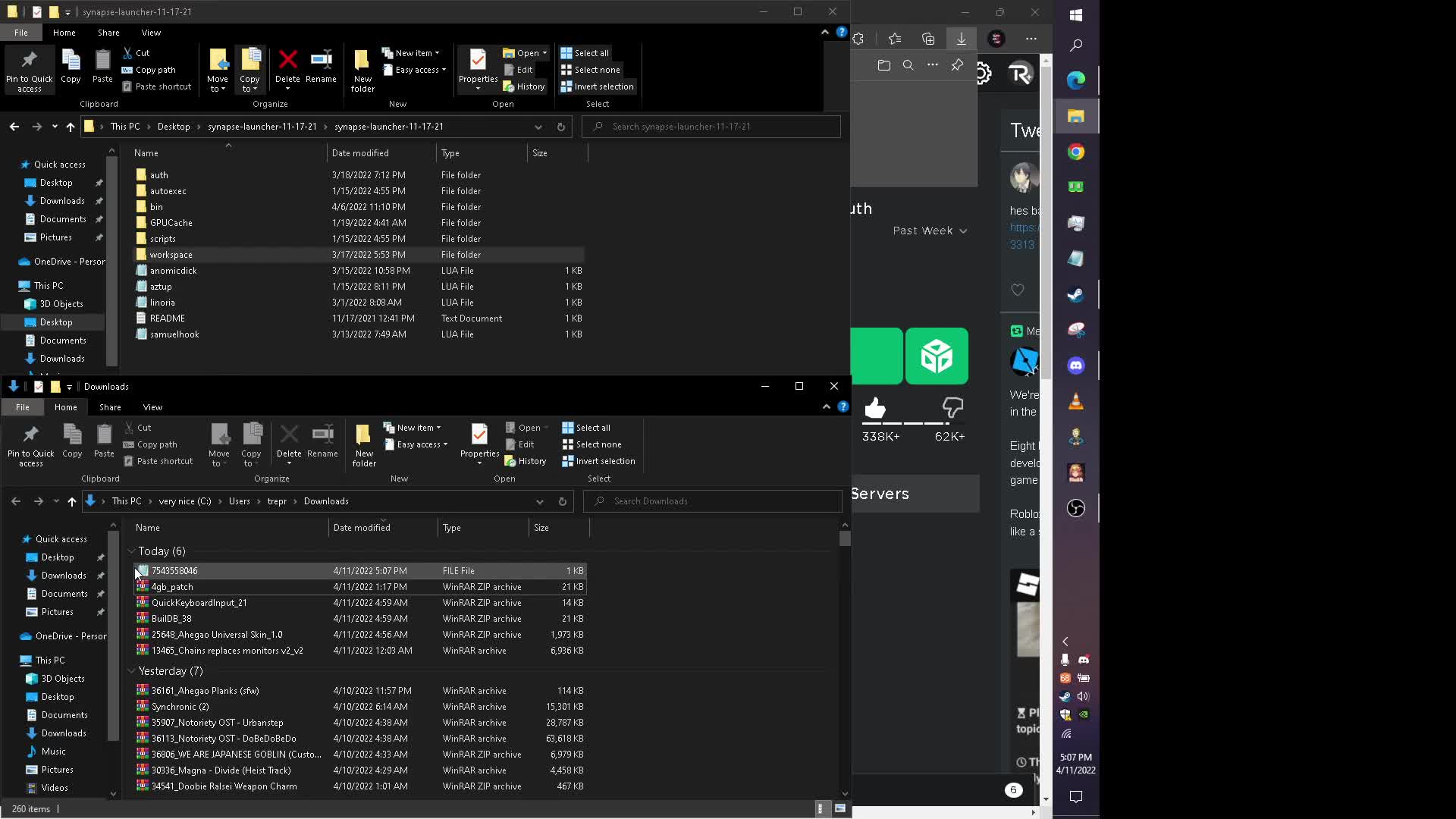
Task: Switch to the View tab in File Explorer
Action: [151, 33]
